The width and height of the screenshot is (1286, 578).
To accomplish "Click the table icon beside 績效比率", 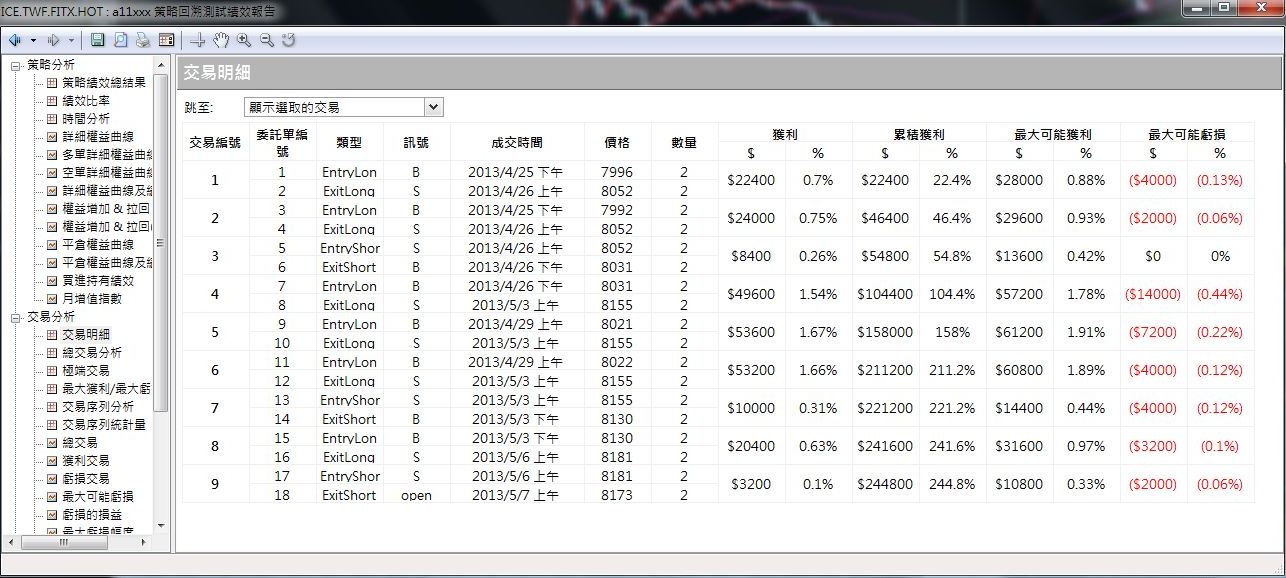I will pos(52,101).
